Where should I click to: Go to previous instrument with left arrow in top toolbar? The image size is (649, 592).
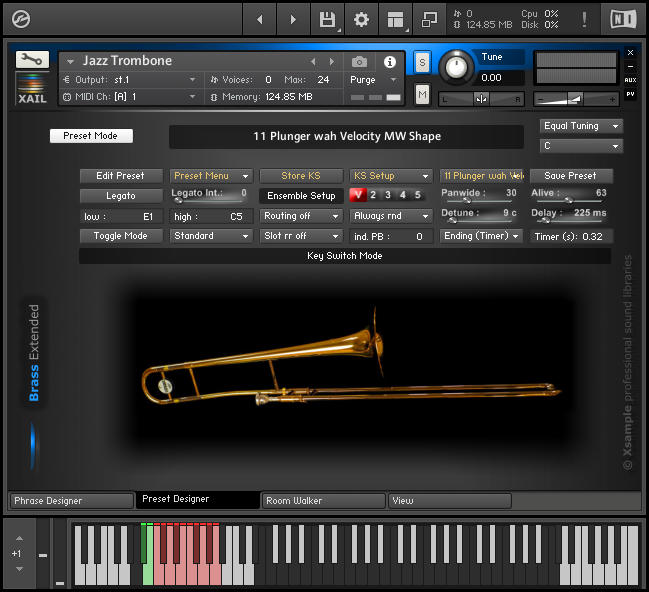click(260, 19)
